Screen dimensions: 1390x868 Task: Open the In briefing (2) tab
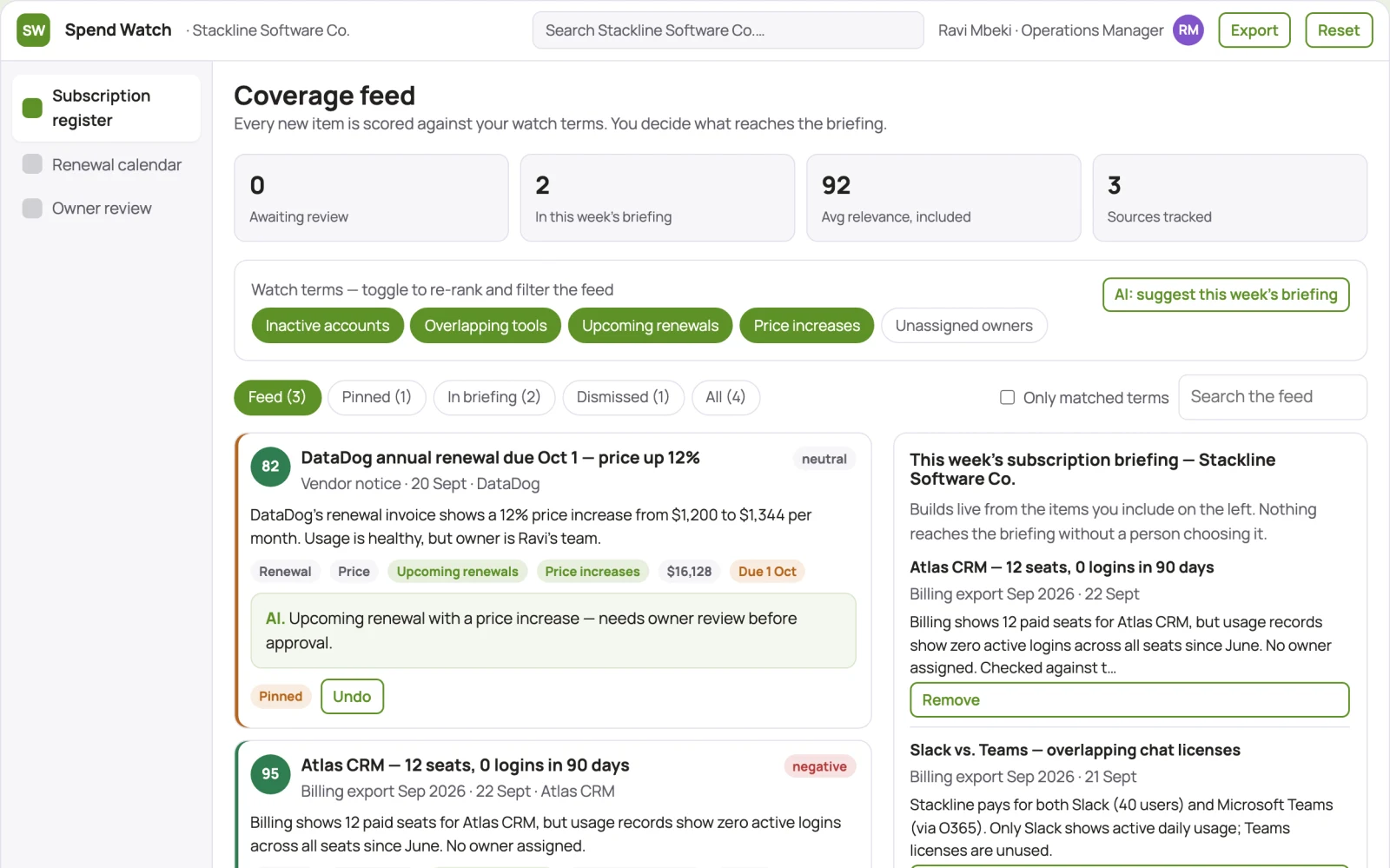click(493, 397)
